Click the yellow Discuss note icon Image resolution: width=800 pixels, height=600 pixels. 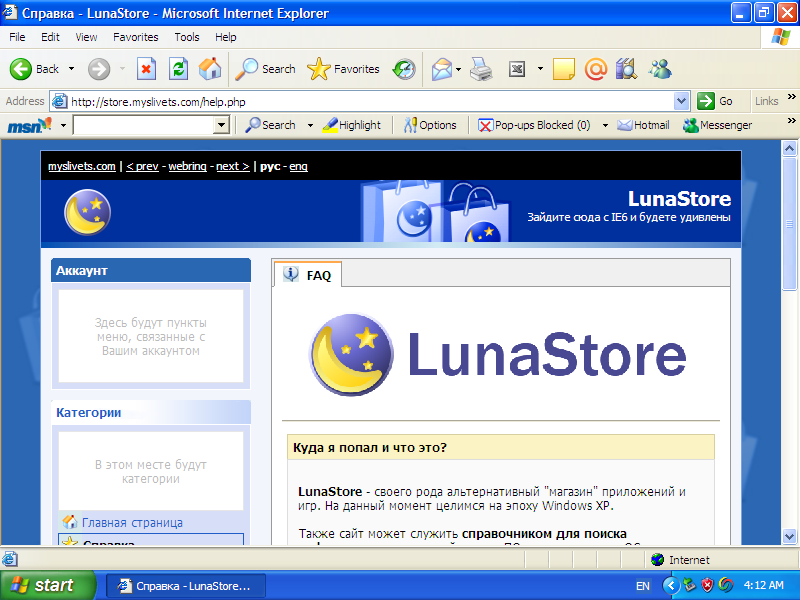coord(563,69)
